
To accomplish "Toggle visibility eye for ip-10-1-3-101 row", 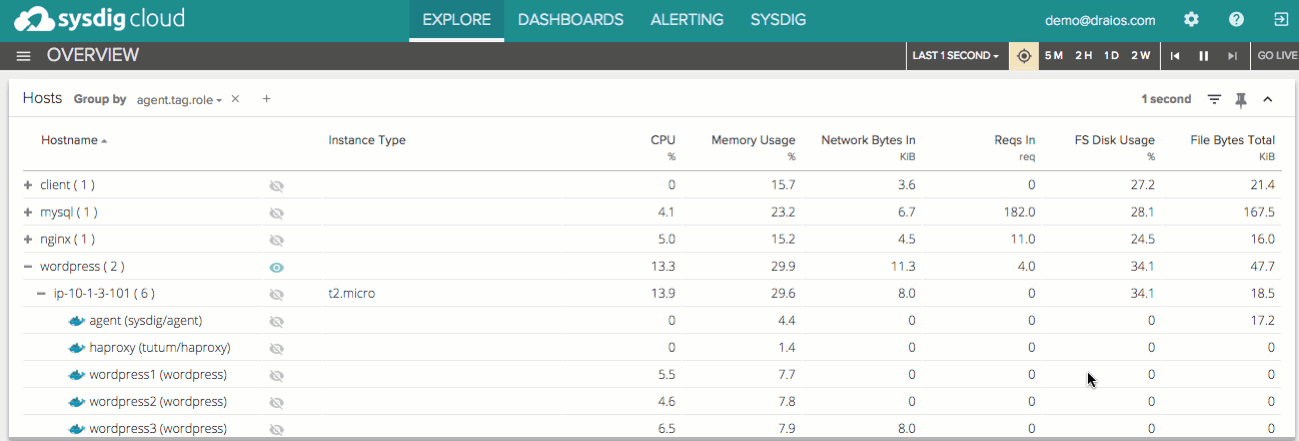I will [x=277, y=294].
